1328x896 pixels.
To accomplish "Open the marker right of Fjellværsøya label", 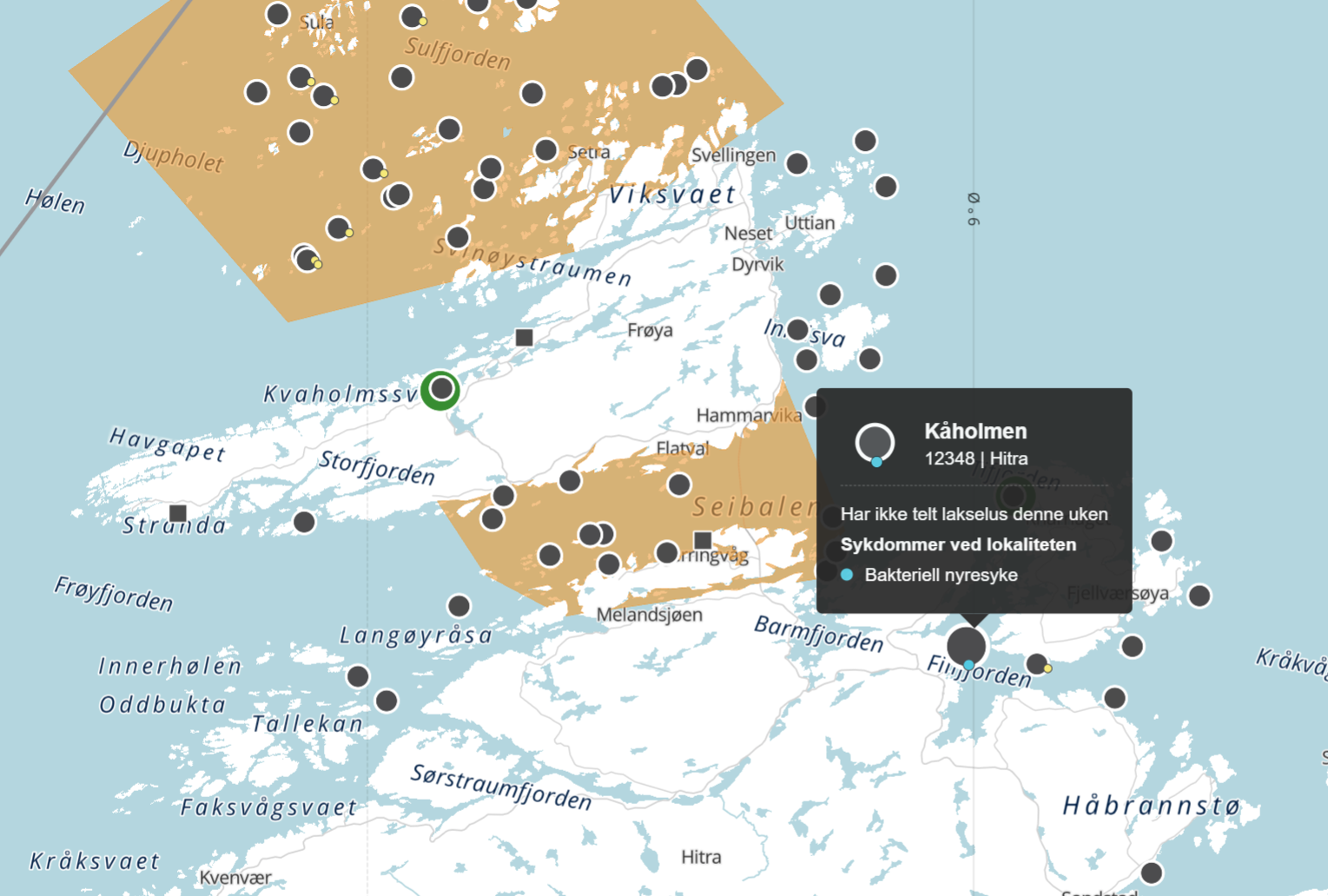I will (x=1199, y=596).
